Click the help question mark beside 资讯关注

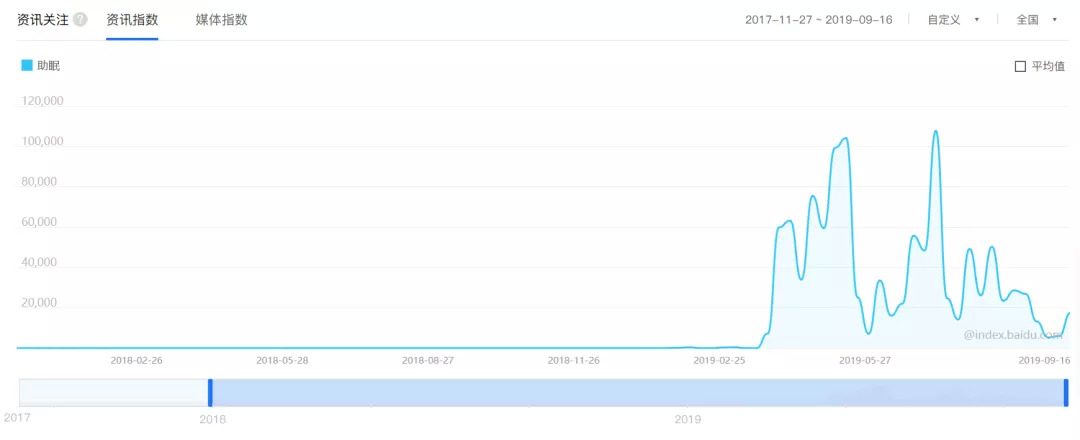pos(80,20)
